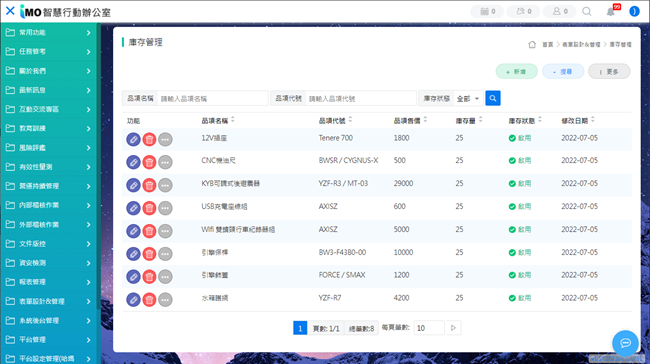Open 報表管理 sidebar menu

(49, 282)
